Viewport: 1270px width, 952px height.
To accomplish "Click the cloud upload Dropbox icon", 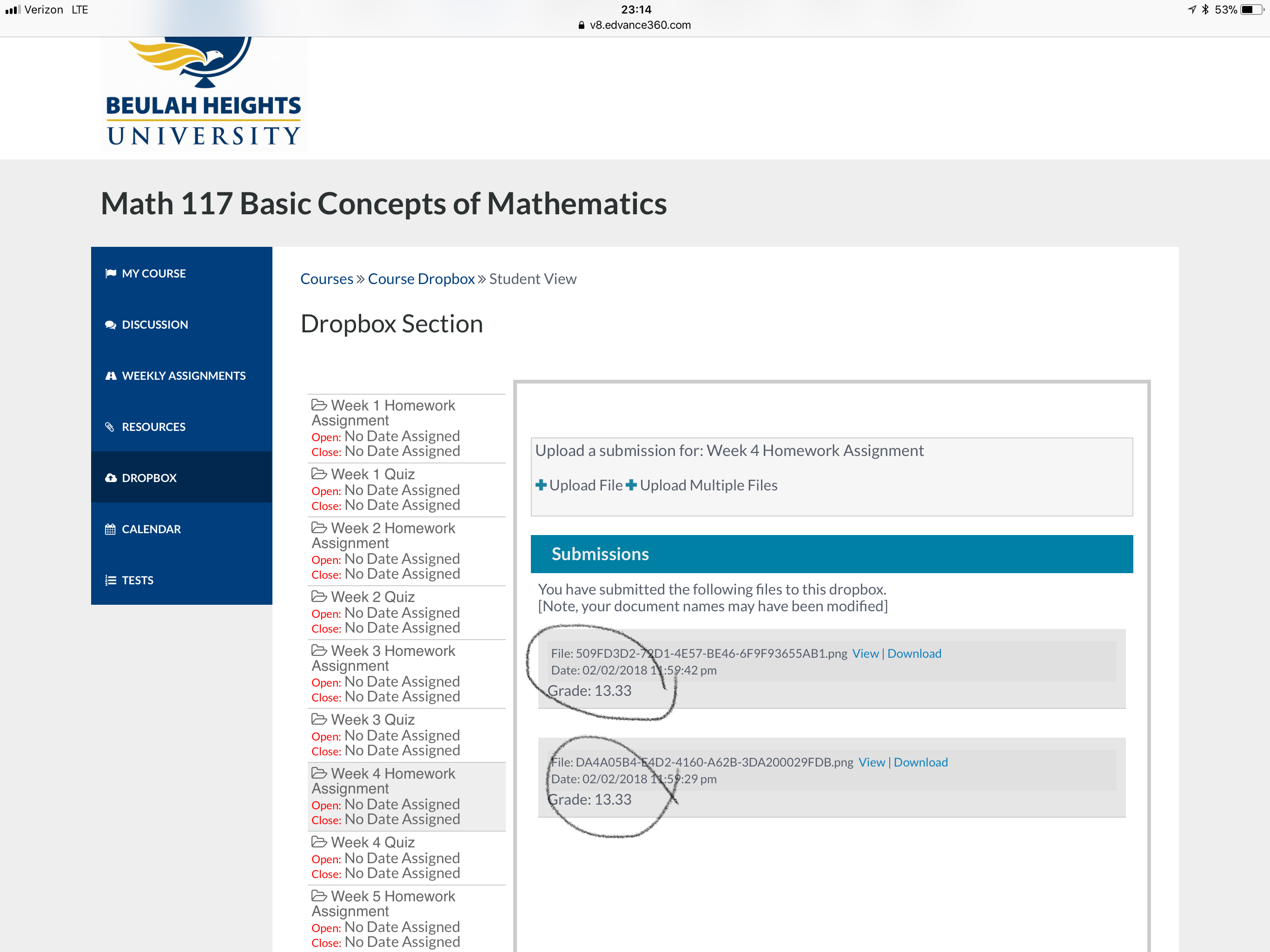I will 111,478.
